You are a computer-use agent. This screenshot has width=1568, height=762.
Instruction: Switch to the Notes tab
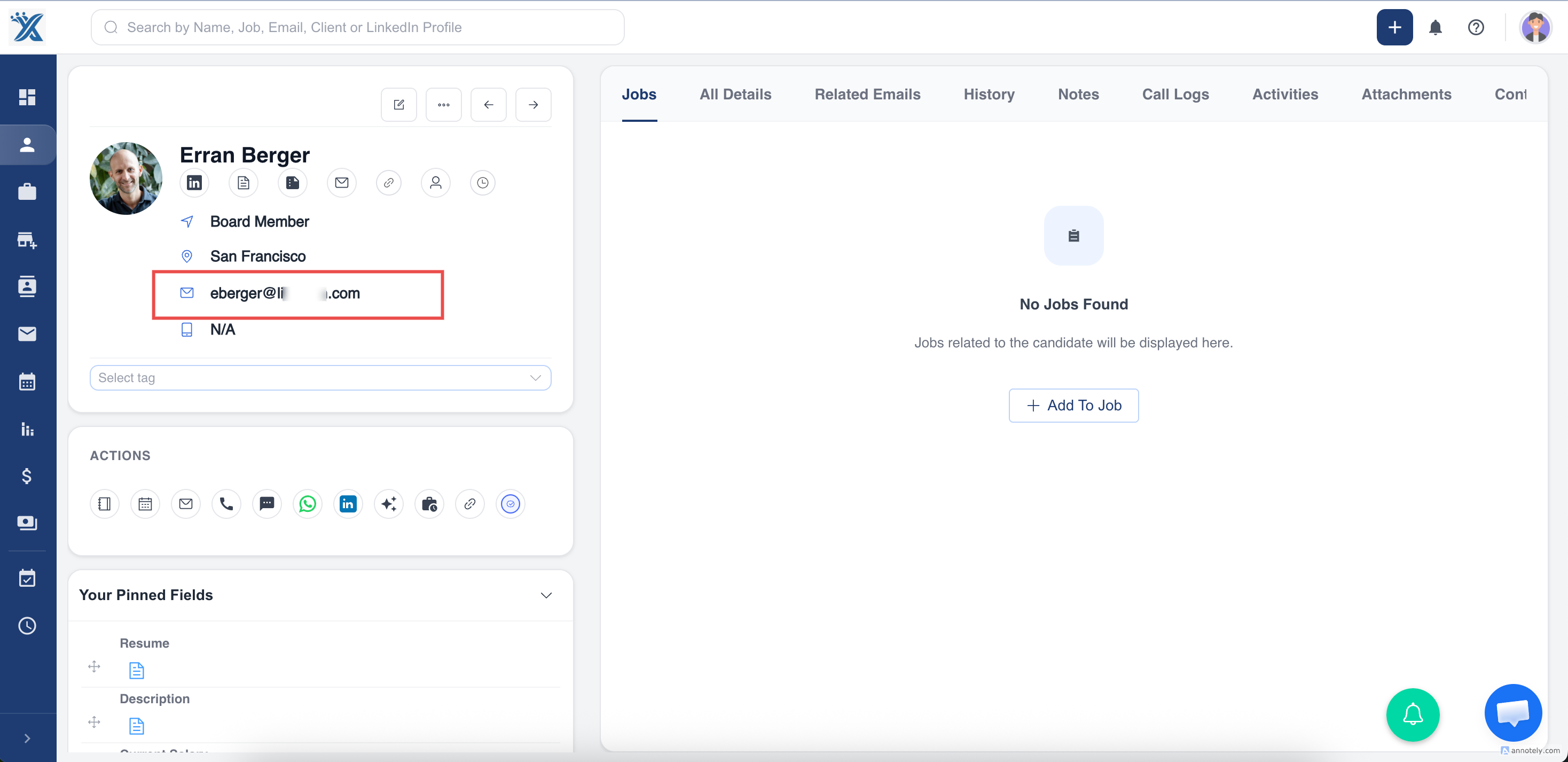coord(1078,95)
